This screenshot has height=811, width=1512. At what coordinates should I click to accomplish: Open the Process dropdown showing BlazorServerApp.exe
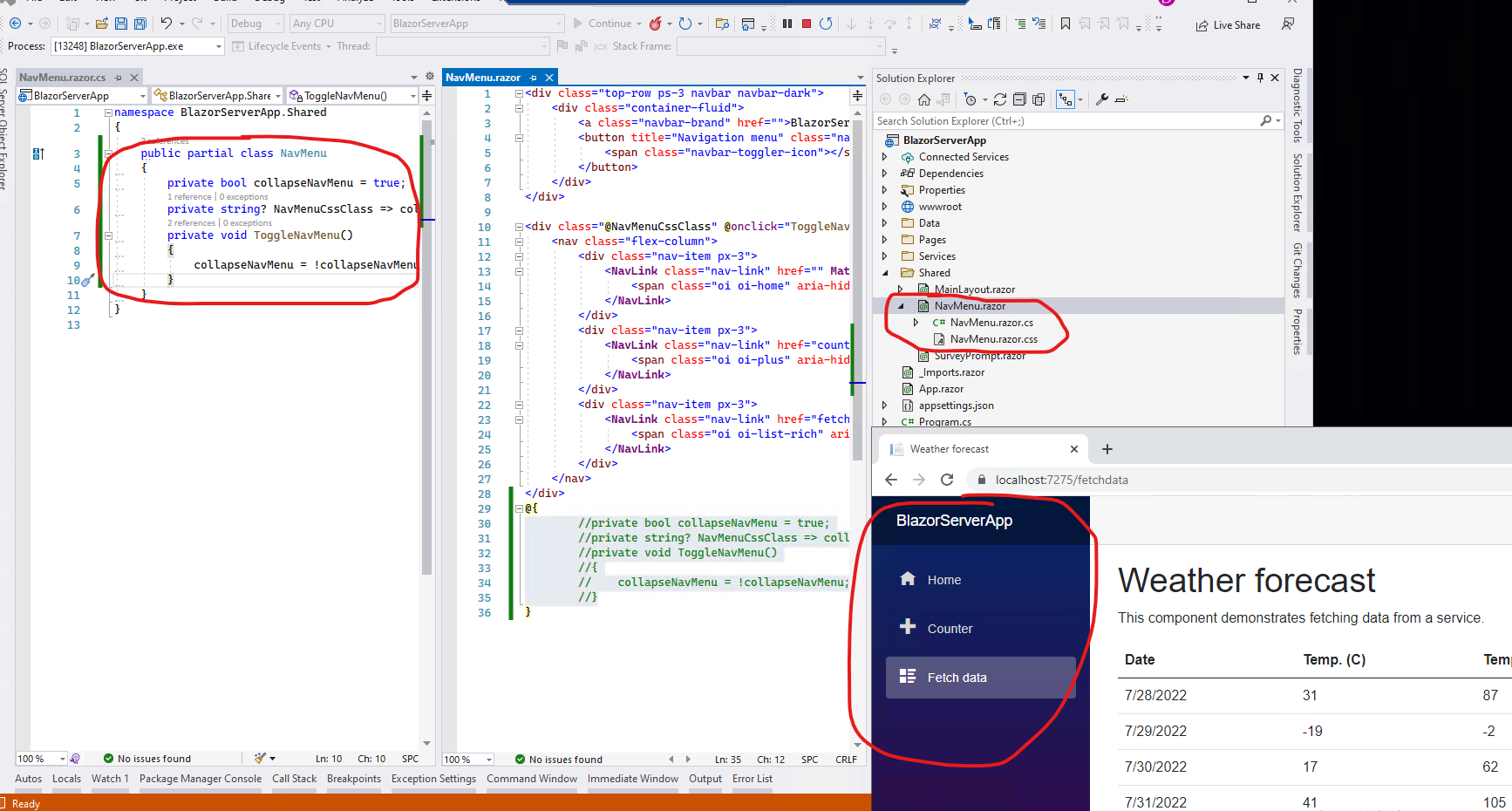(x=138, y=46)
